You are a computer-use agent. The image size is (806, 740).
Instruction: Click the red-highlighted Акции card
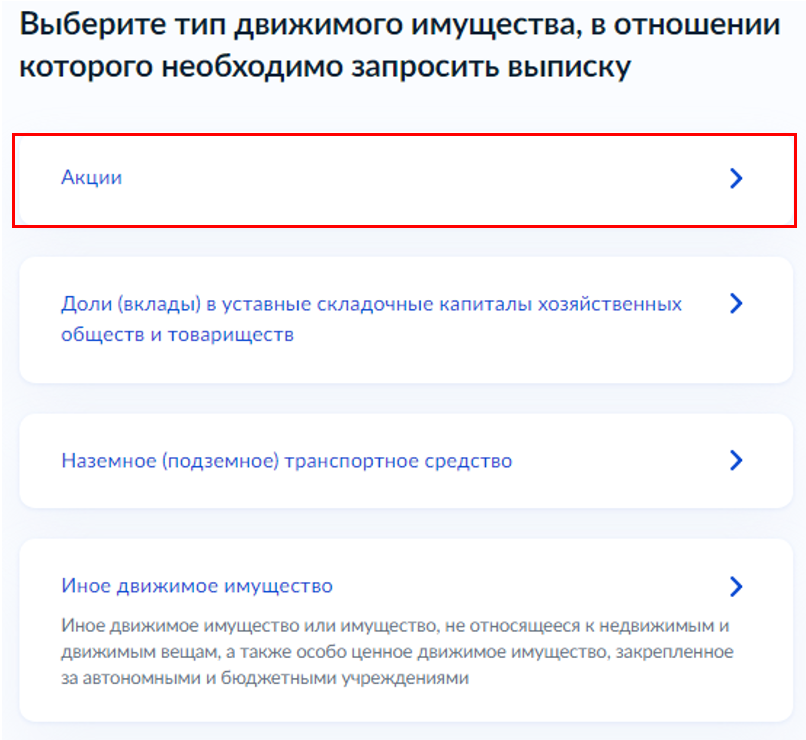400,180
